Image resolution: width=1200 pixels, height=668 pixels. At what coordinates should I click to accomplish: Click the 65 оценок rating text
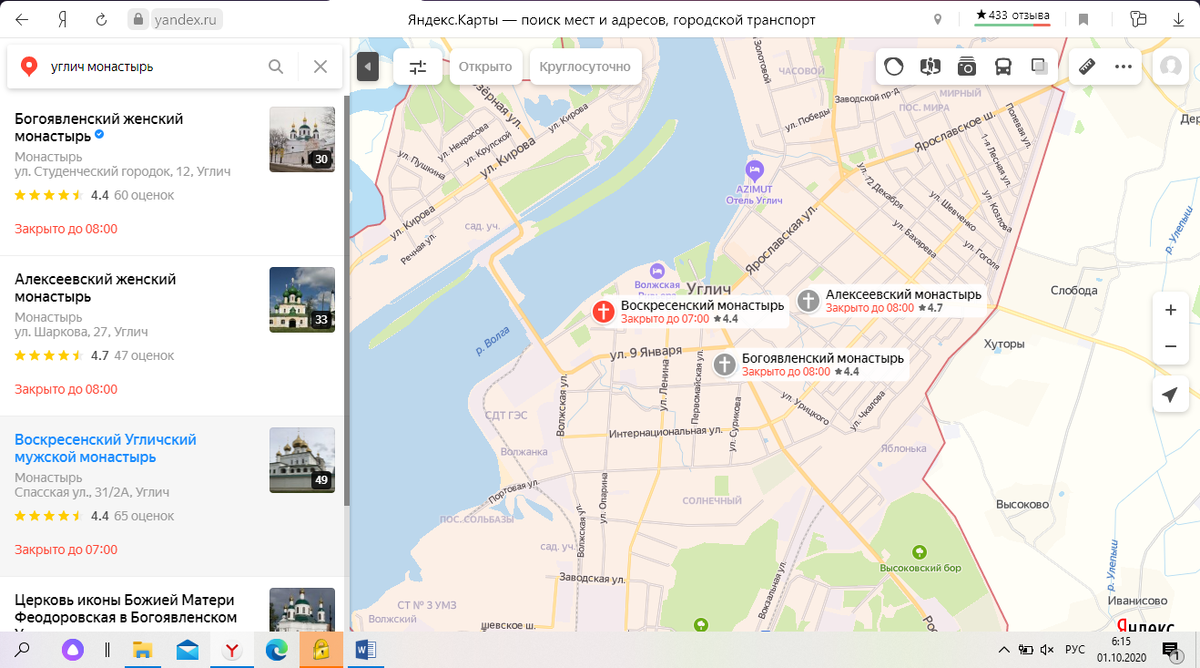click(x=144, y=516)
